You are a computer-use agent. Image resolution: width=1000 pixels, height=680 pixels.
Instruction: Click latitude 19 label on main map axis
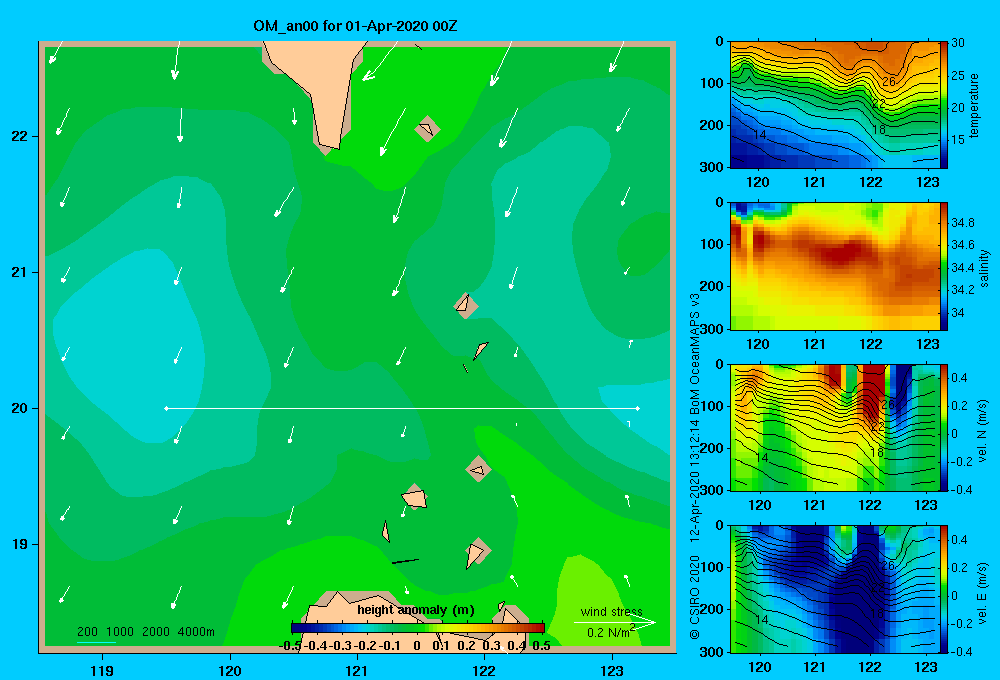[20, 544]
